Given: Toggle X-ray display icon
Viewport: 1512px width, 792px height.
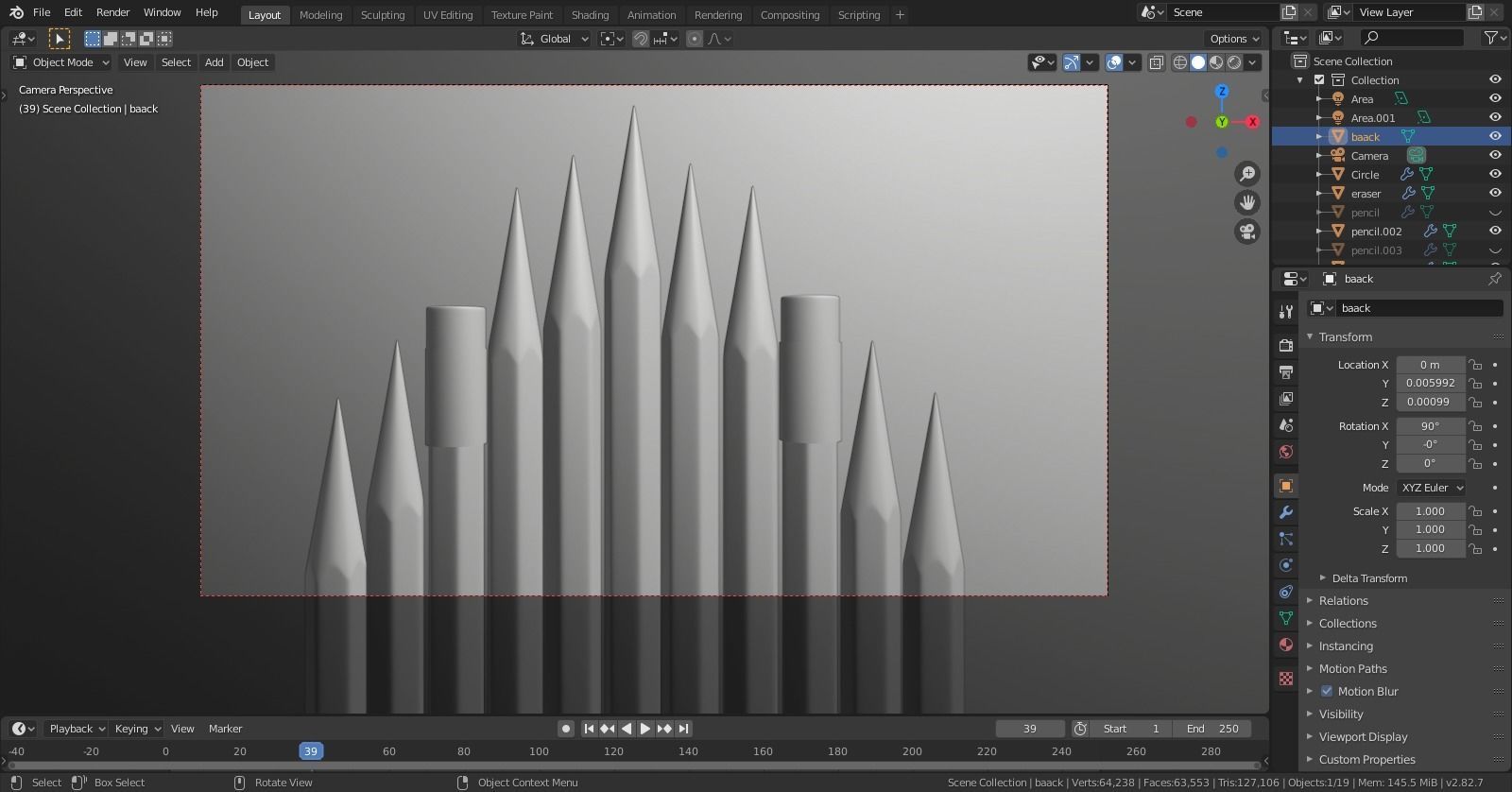Looking at the screenshot, I should (x=1156, y=62).
